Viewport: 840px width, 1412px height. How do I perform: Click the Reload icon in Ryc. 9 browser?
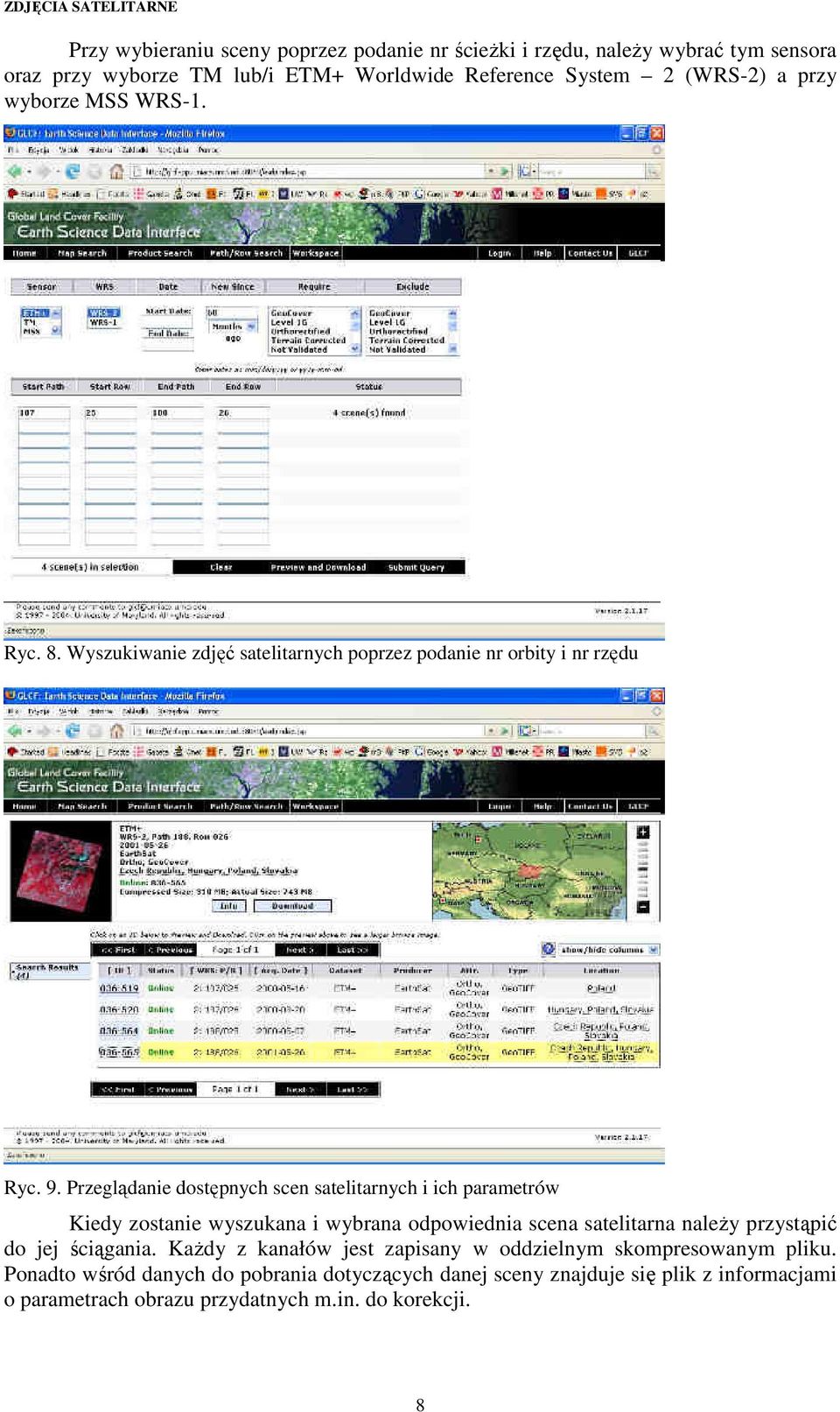tap(73, 730)
